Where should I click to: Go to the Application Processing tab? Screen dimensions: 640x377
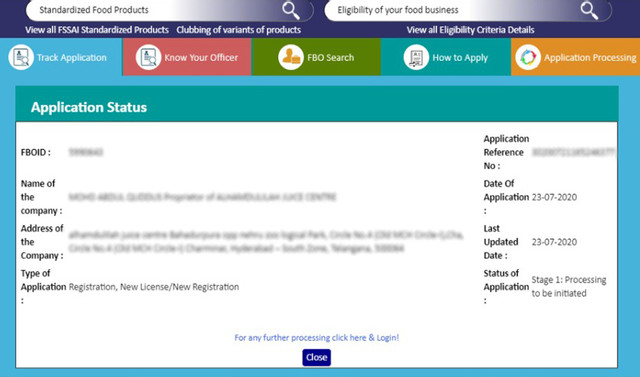point(576,57)
